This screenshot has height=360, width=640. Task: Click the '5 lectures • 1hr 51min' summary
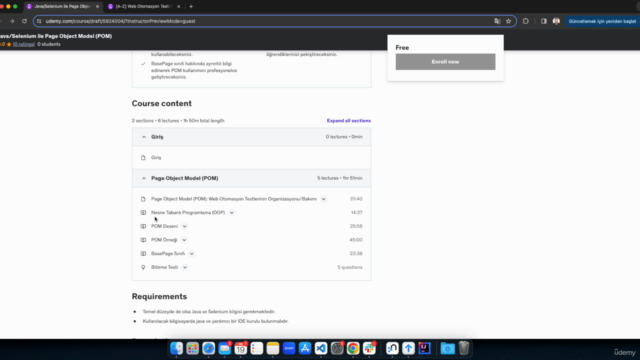point(340,178)
